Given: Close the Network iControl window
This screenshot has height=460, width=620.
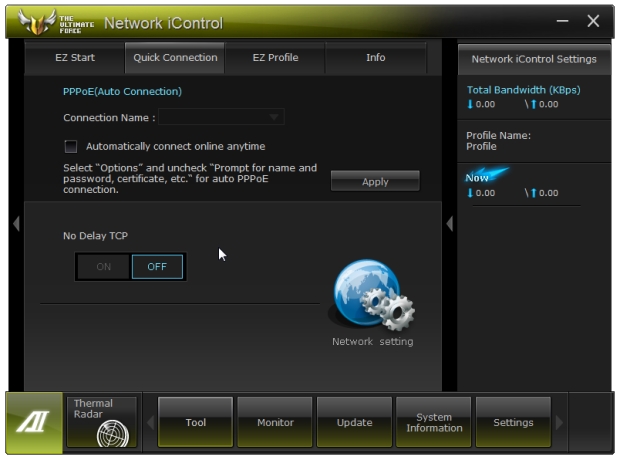Looking at the screenshot, I should (x=593, y=21).
